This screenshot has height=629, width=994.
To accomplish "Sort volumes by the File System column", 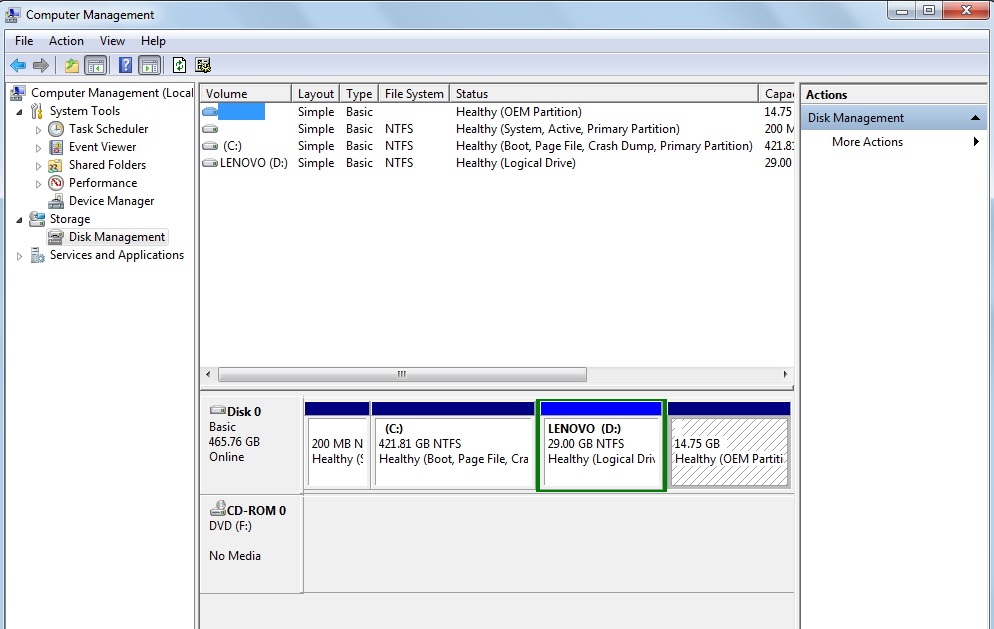I will click(413, 94).
